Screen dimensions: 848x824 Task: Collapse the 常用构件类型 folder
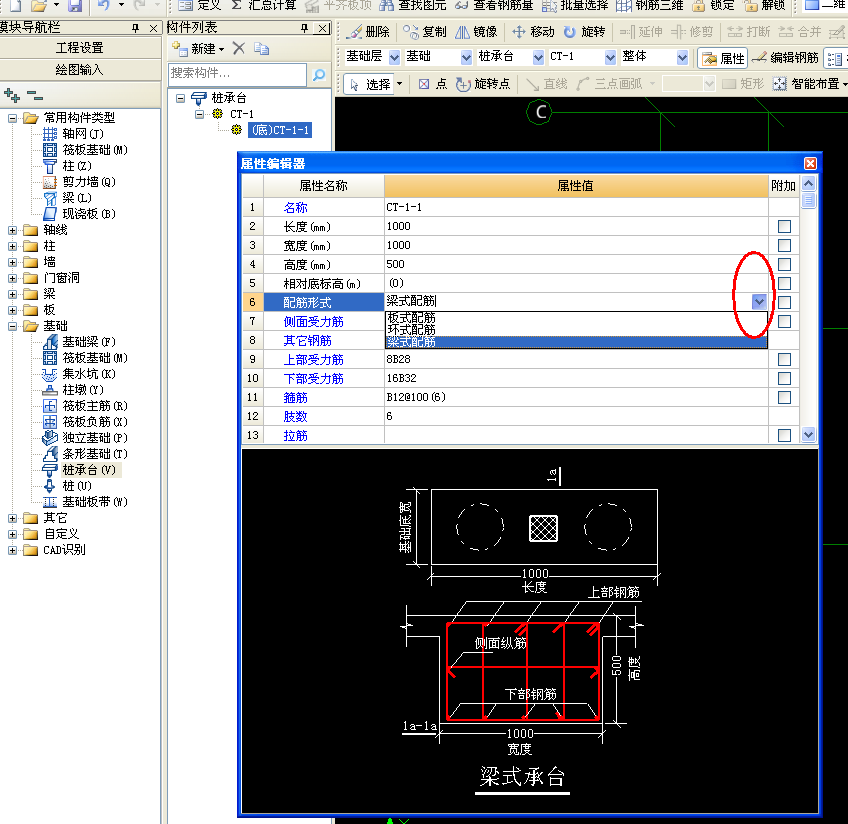pyautogui.click(x=12, y=118)
